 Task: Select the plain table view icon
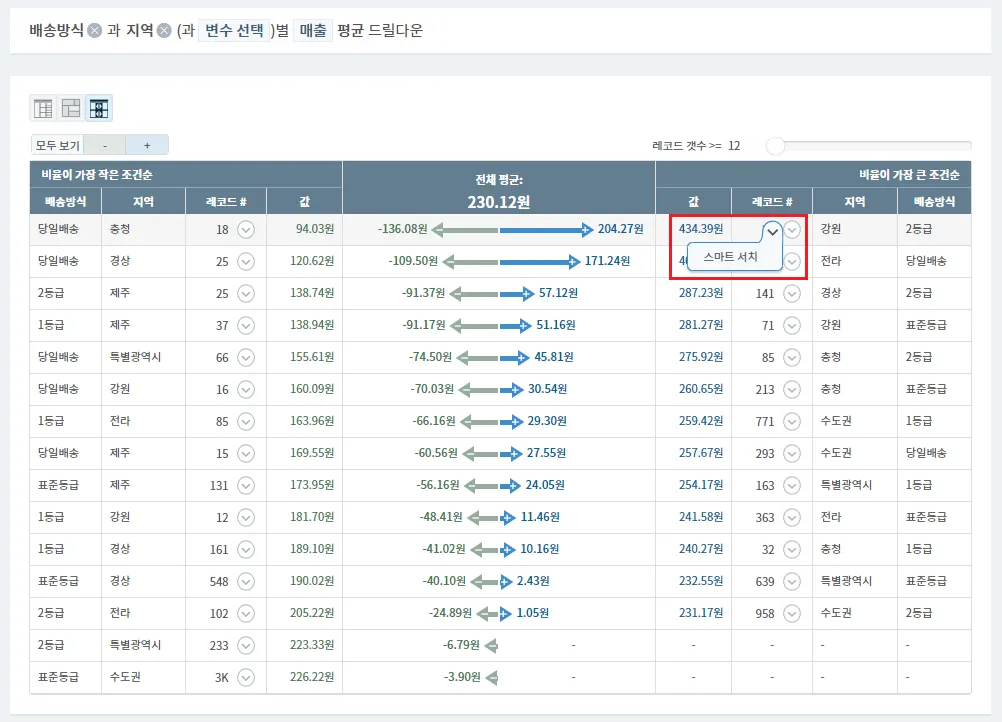[43, 109]
